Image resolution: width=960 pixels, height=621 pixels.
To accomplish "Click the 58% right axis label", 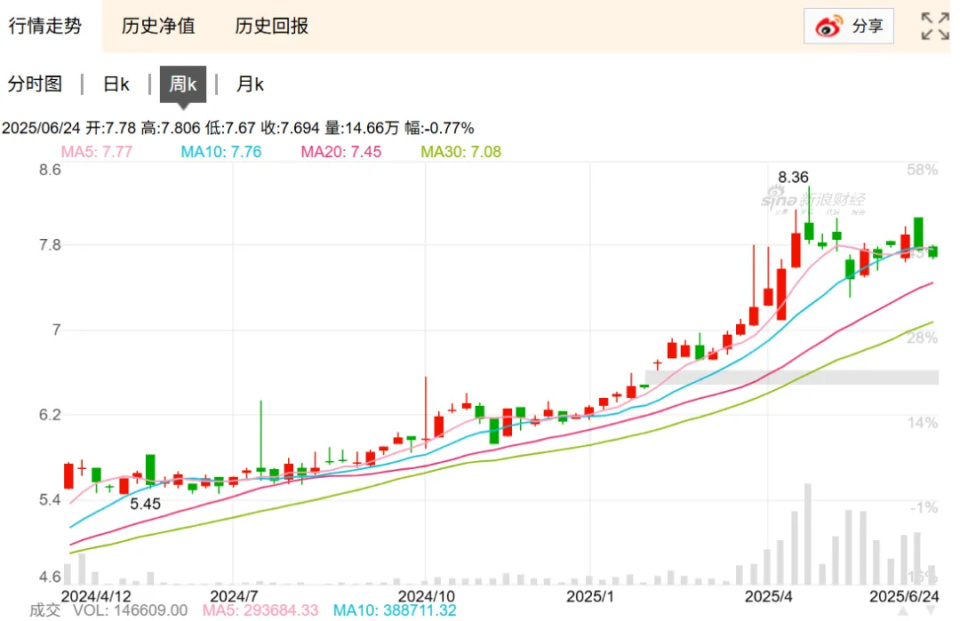I will [922, 170].
